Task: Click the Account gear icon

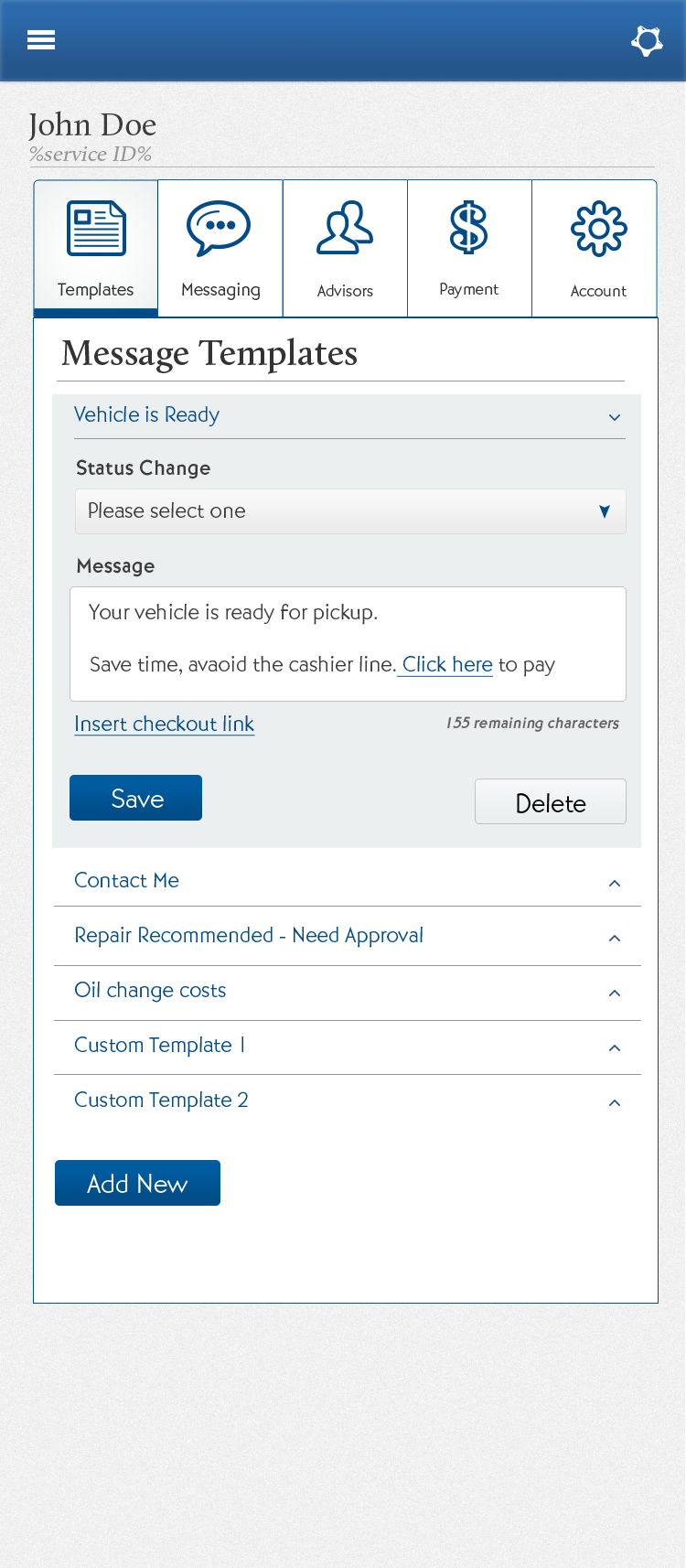Action: pyautogui.click(x=598, y=229)
